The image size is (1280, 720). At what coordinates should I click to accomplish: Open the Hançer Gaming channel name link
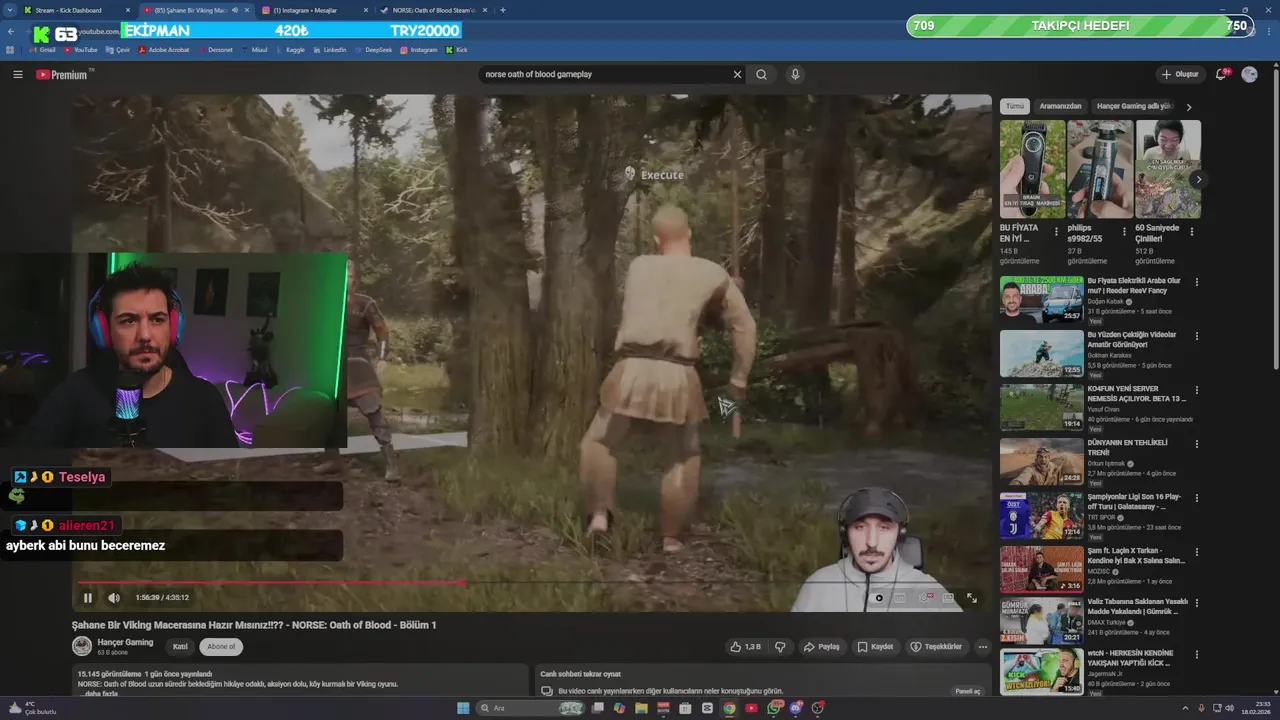click(125, 642)
